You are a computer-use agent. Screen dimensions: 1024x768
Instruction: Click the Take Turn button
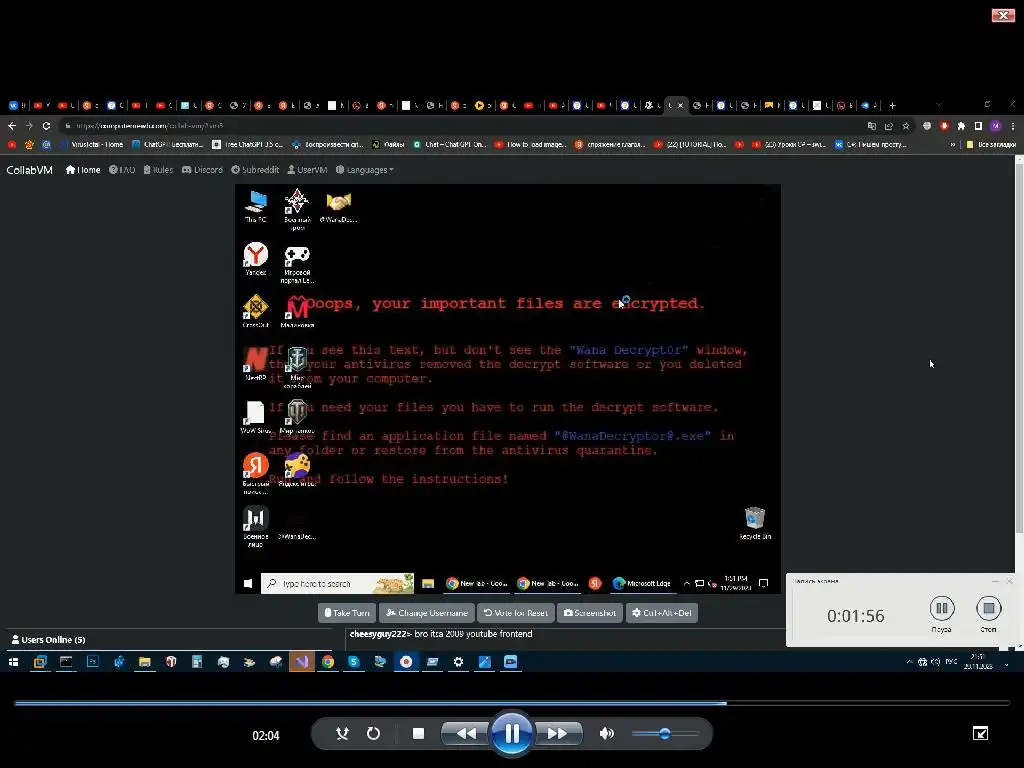click(347, 613)
